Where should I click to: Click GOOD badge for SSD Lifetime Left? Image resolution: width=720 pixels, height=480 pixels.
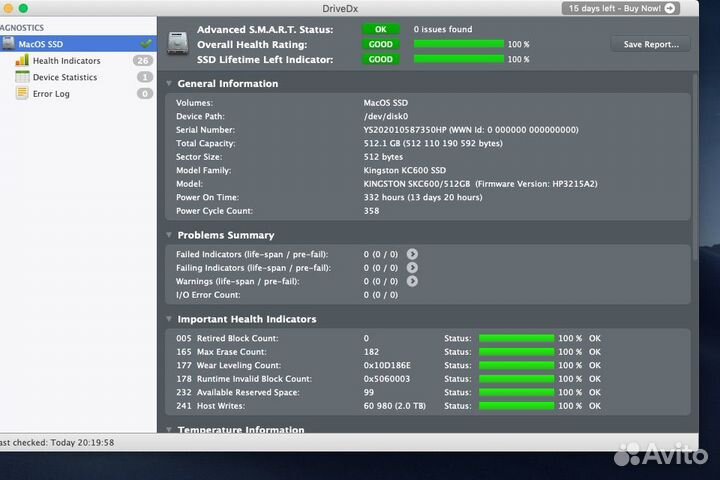click(381, 59)
